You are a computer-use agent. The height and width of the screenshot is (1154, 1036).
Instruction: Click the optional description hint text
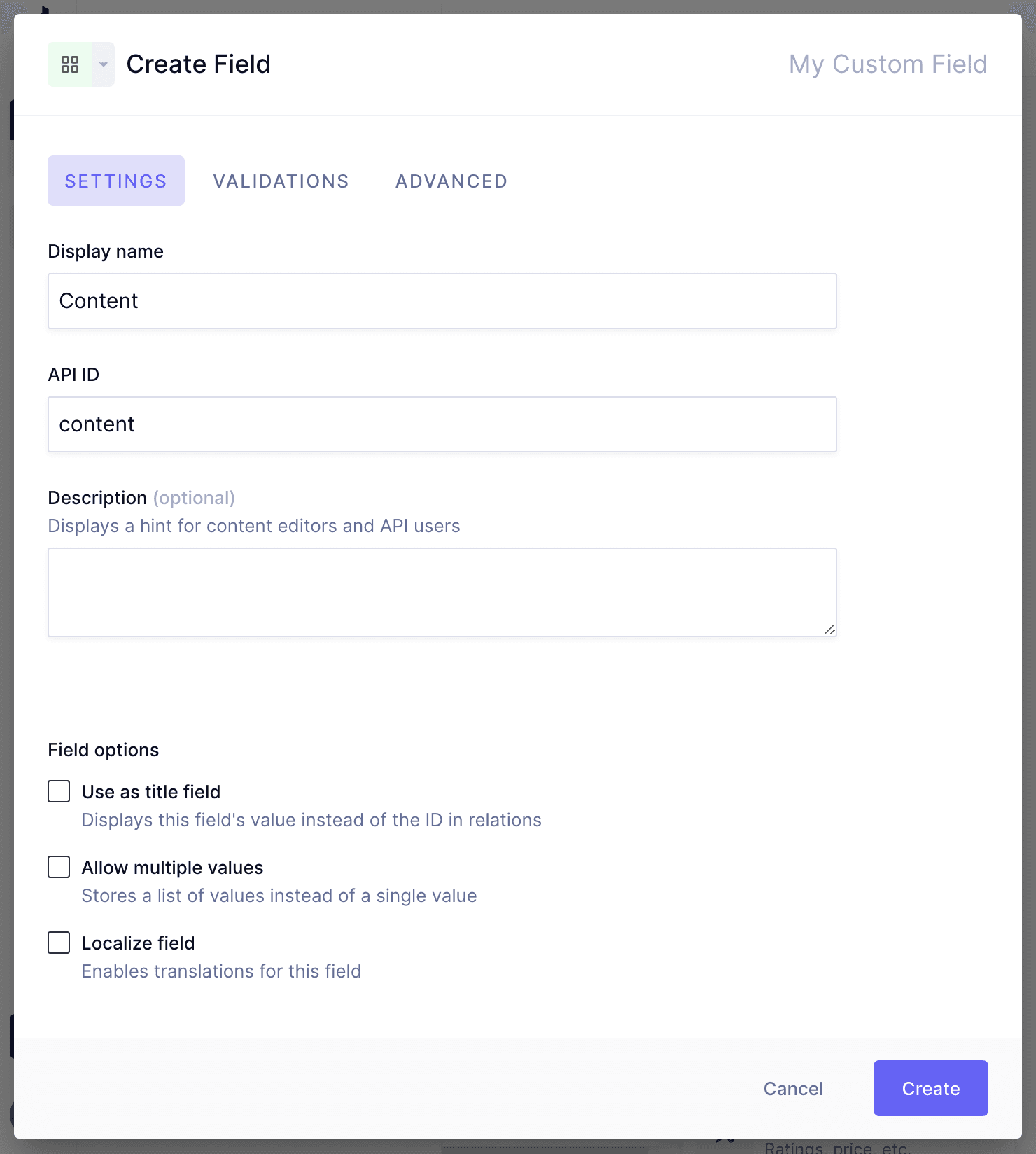pos(194,498)
